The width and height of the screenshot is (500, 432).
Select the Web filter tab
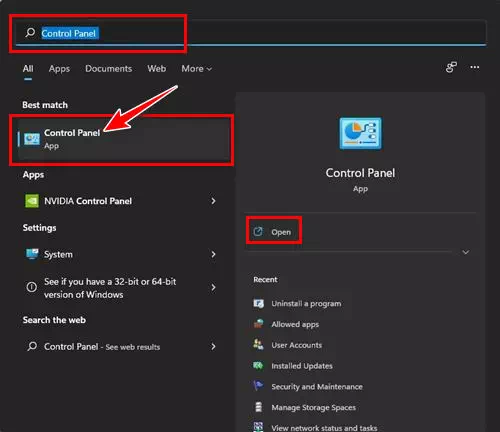pos(157,69)
